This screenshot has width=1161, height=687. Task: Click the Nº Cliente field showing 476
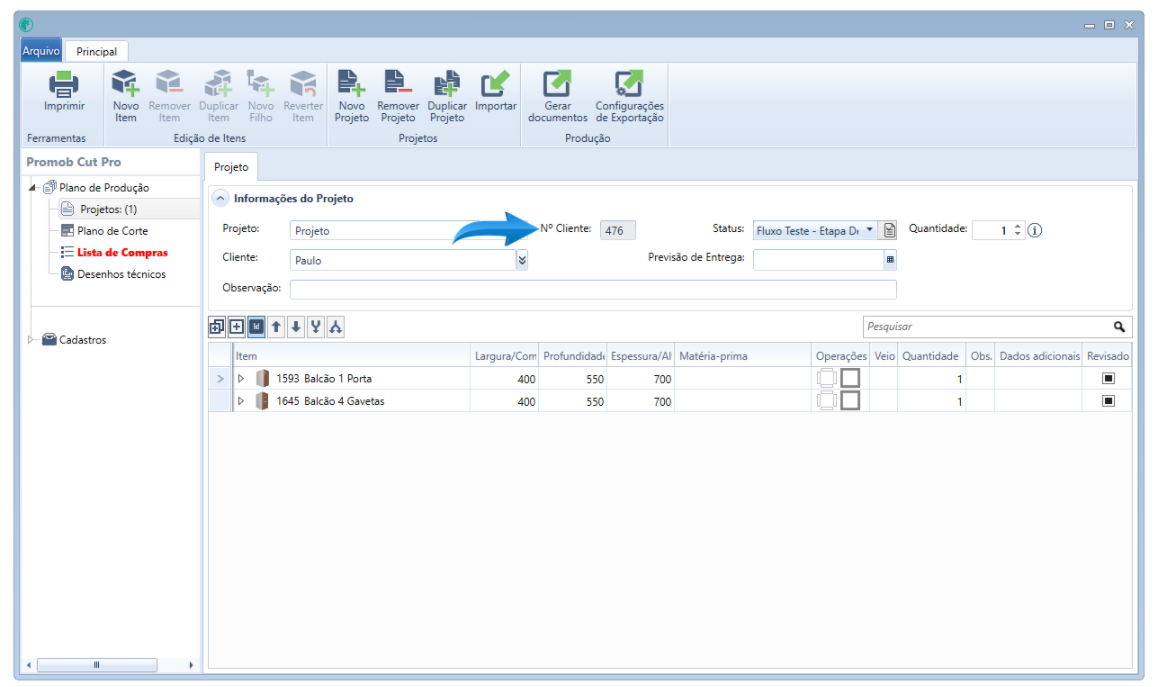click(x=617, y=230)
